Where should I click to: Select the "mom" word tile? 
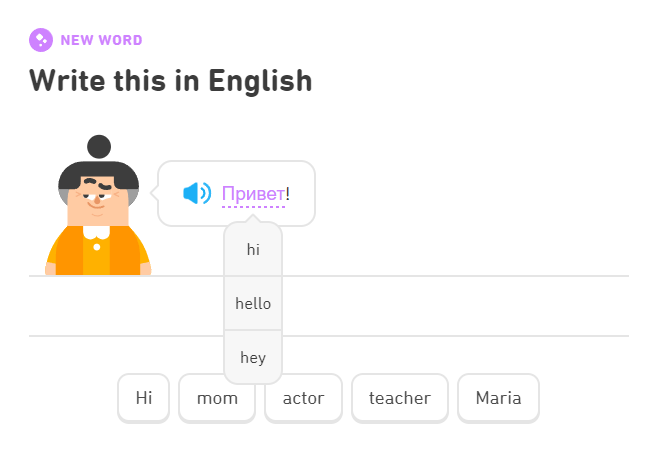tap(217, 398)
